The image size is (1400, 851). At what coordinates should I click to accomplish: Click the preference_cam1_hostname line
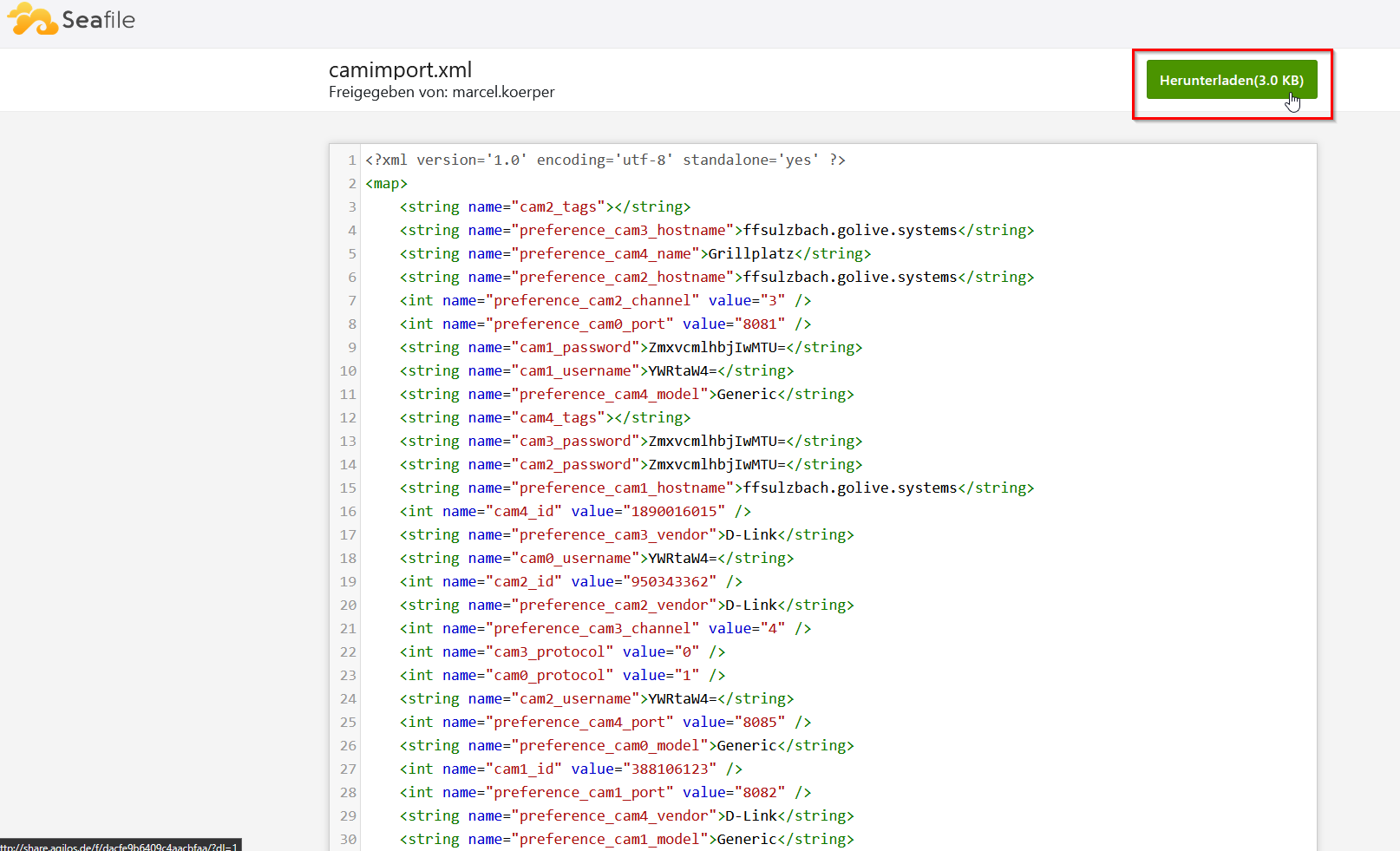click(x=716, y=488)
